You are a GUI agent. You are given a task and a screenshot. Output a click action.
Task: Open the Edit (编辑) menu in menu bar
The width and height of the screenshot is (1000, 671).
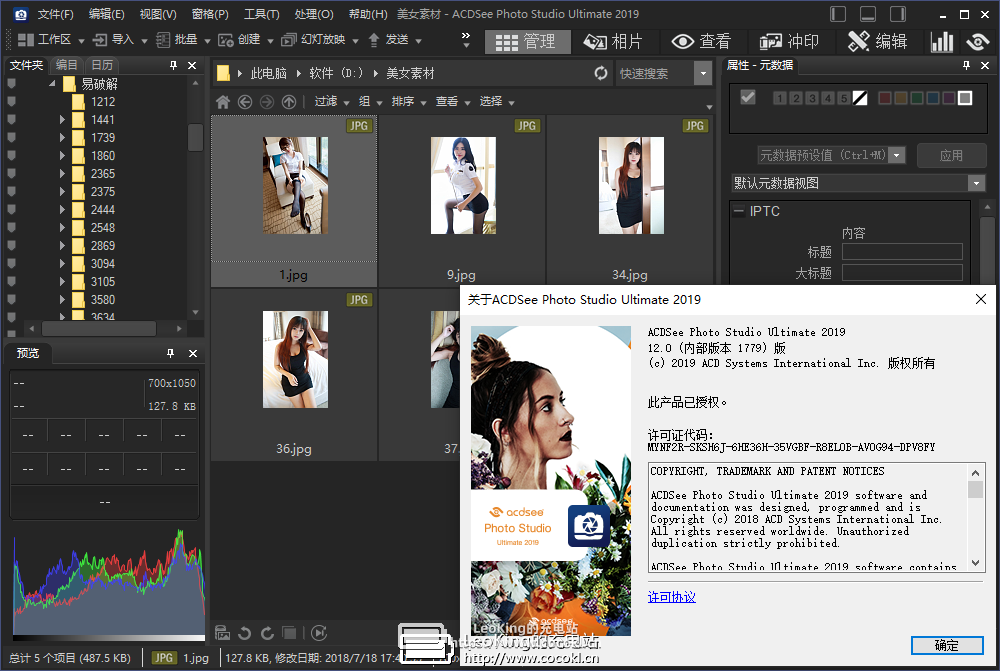[107, 14]
